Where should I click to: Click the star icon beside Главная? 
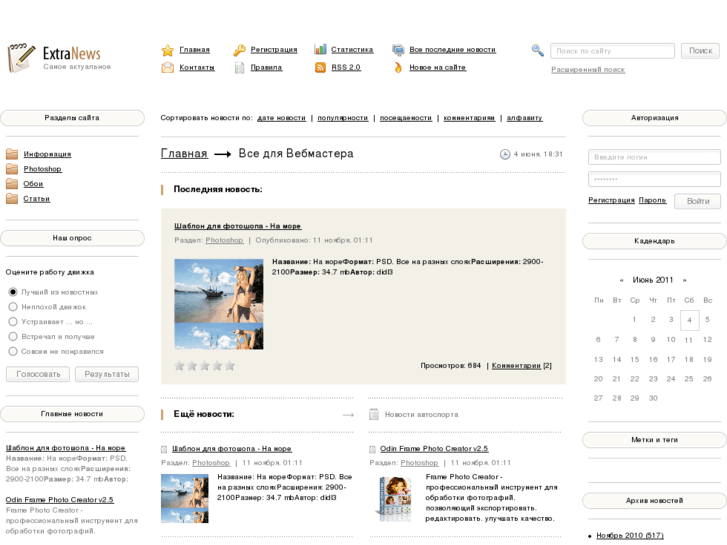[167, 50]
